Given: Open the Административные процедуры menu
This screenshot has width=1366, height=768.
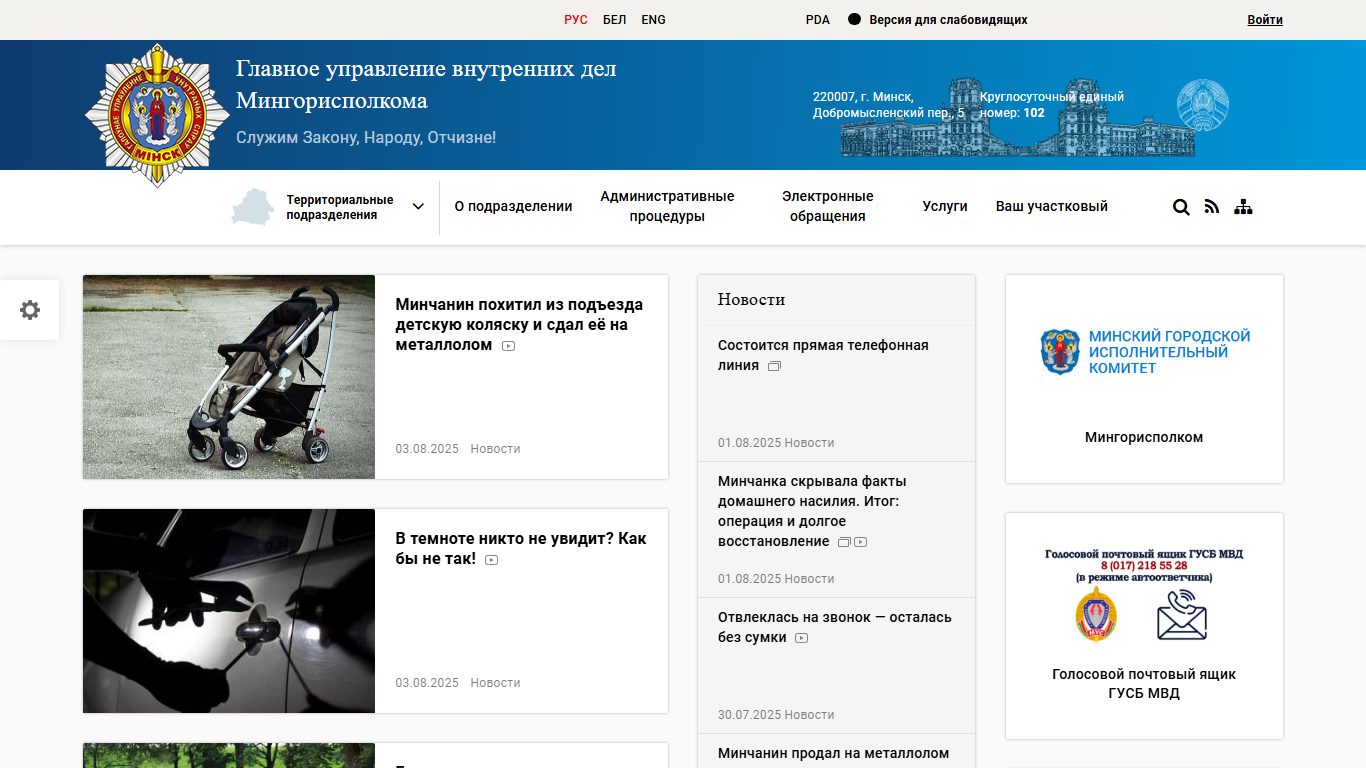Looking at the screenshot, I should pos(667,207).
